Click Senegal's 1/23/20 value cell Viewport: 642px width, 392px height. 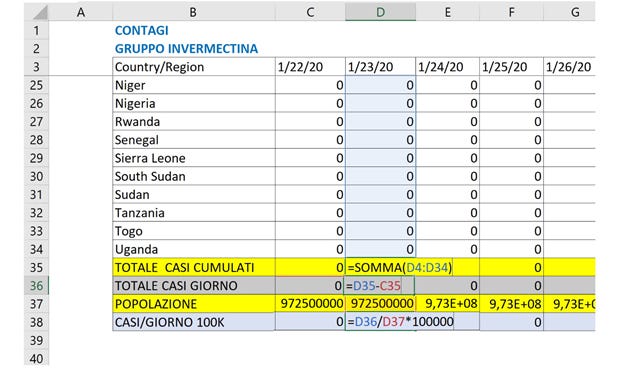point(380,140)
